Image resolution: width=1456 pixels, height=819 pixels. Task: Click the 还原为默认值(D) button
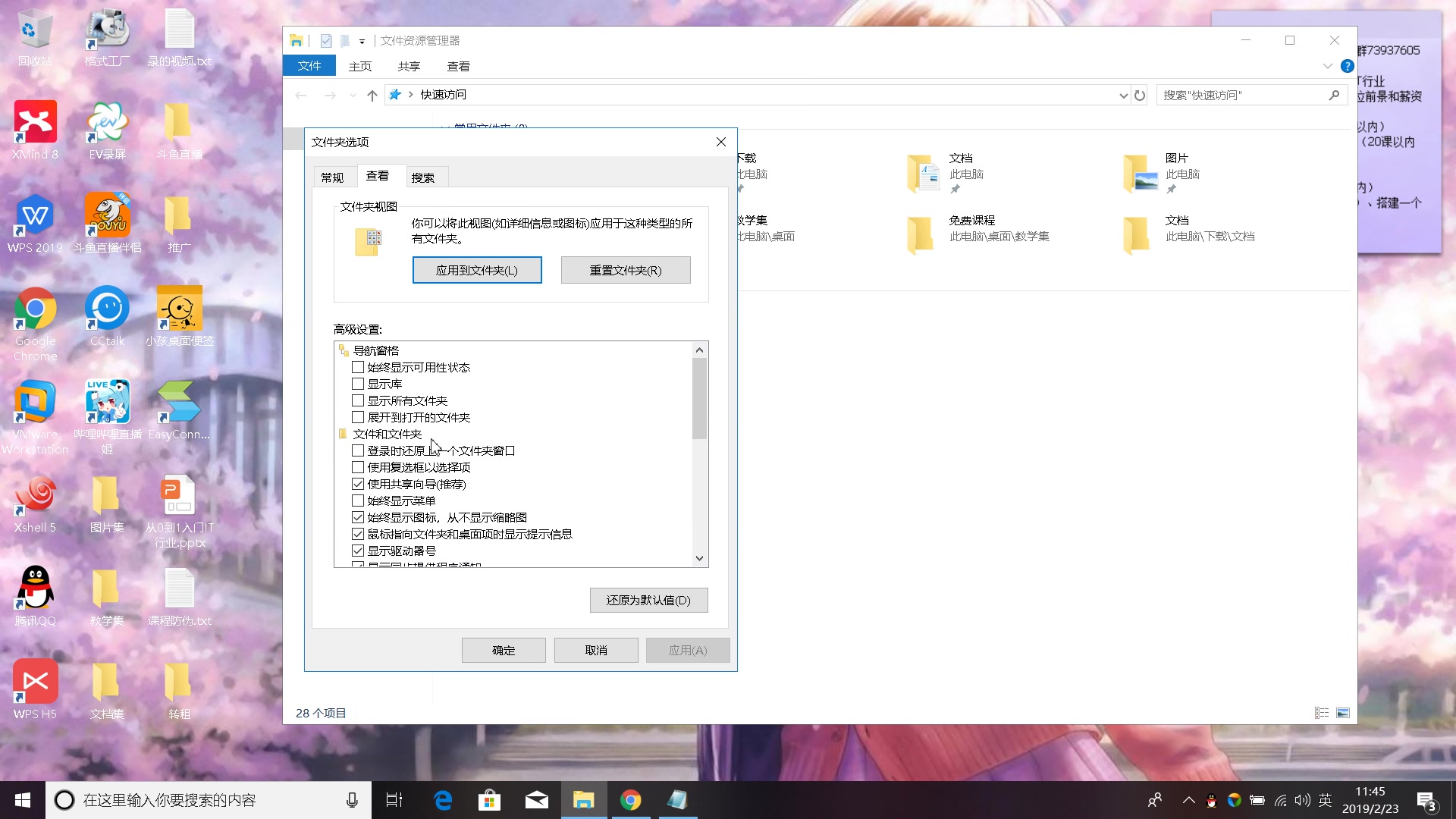648,600
